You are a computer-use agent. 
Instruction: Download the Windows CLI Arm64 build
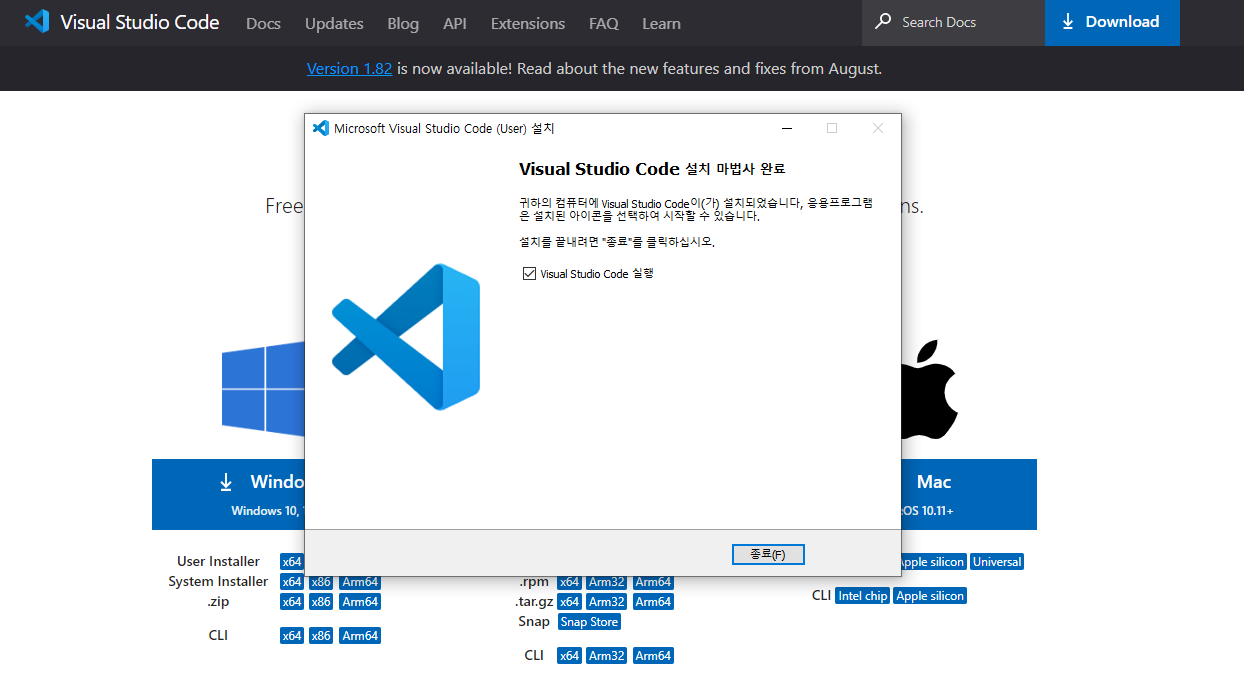click(360, 636)
